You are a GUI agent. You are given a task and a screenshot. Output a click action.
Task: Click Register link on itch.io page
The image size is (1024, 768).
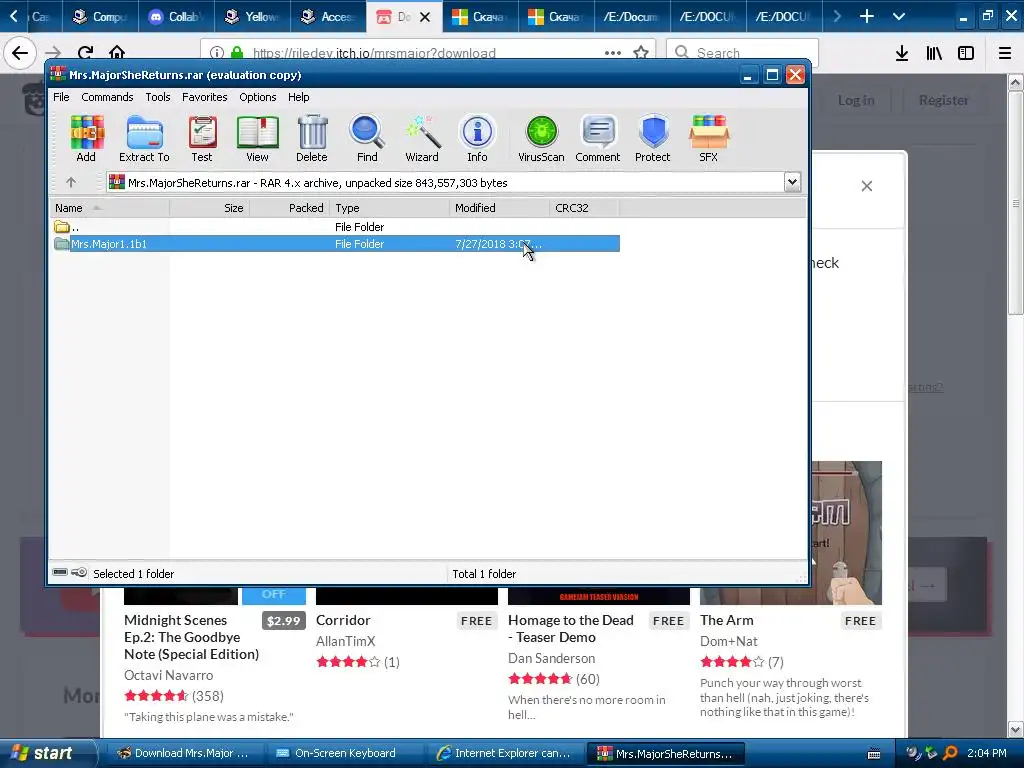(x=944, y=100)
